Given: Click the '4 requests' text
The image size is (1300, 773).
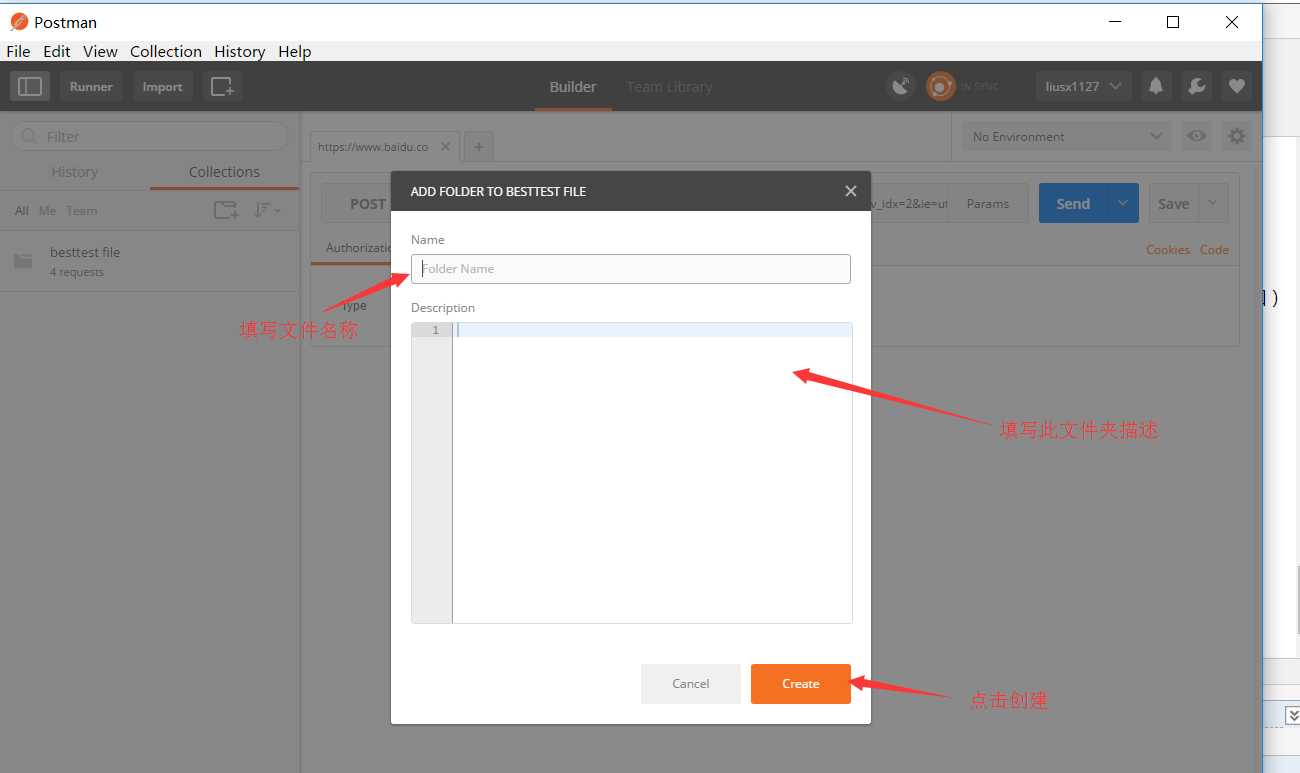Looking at the screenshot, I should (x=77, y=272).
